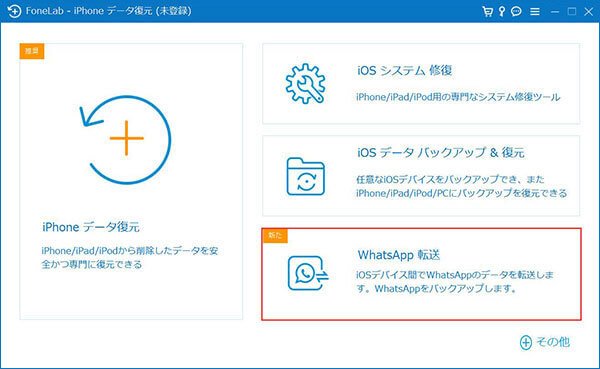Click the WhatsApp transfer icon
The image size is (600, 369).
(x=308, y=273)
